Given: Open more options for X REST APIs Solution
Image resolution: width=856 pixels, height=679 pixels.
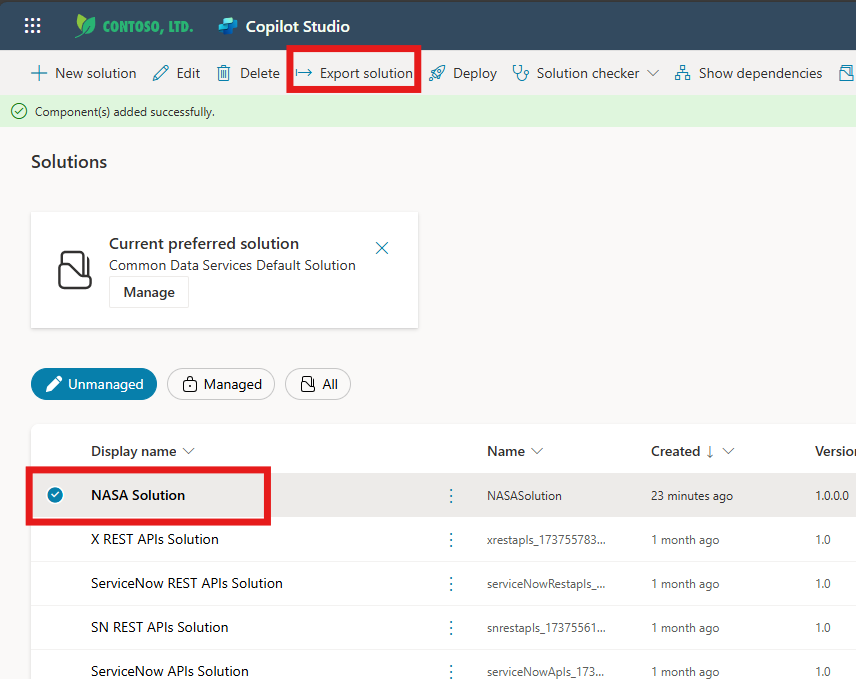Looking at the screenshot, I should tap(451, 540).
